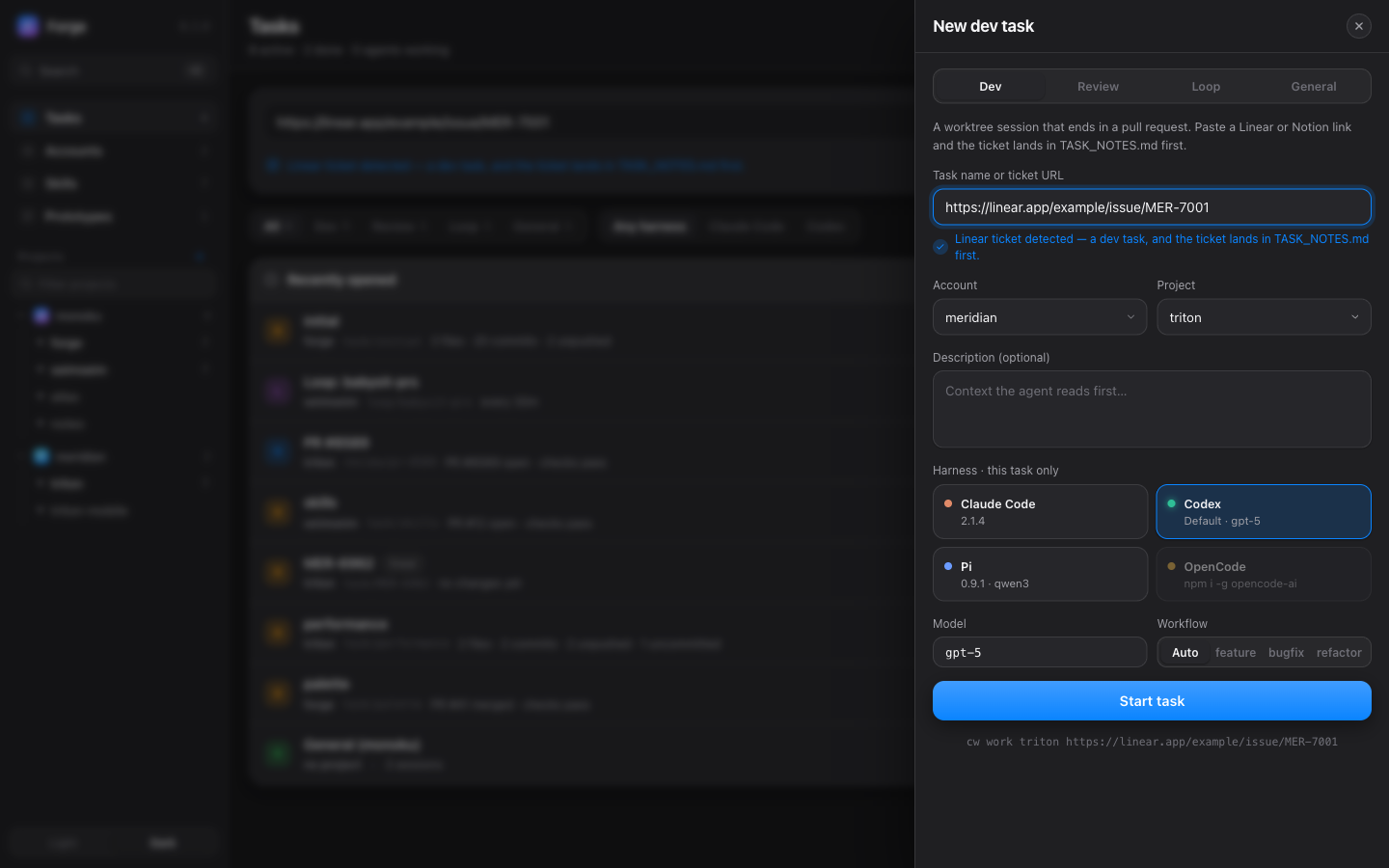Image resolution: width=1389 pixels, height=868 pixels.
Task: Click the 'Task name or ticket URL' label
Action: click(x=998, y=176)
